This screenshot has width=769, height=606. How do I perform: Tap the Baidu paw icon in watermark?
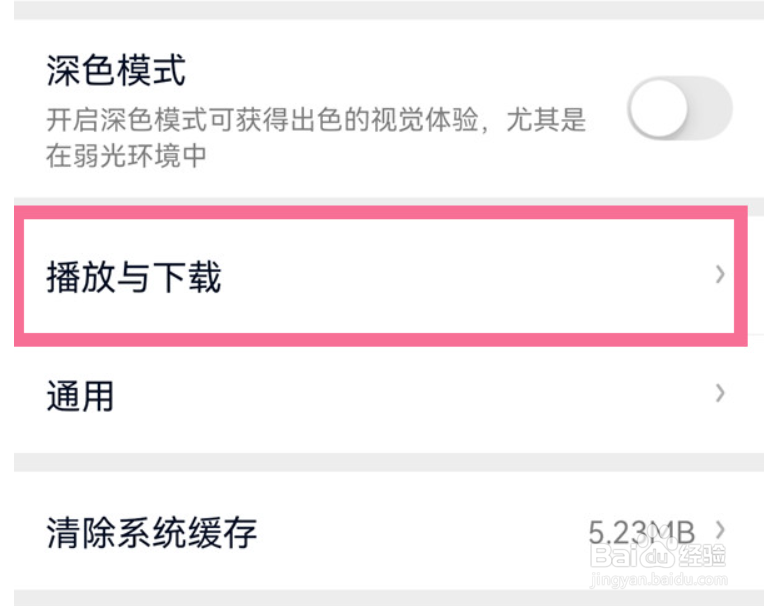(657, 547)
